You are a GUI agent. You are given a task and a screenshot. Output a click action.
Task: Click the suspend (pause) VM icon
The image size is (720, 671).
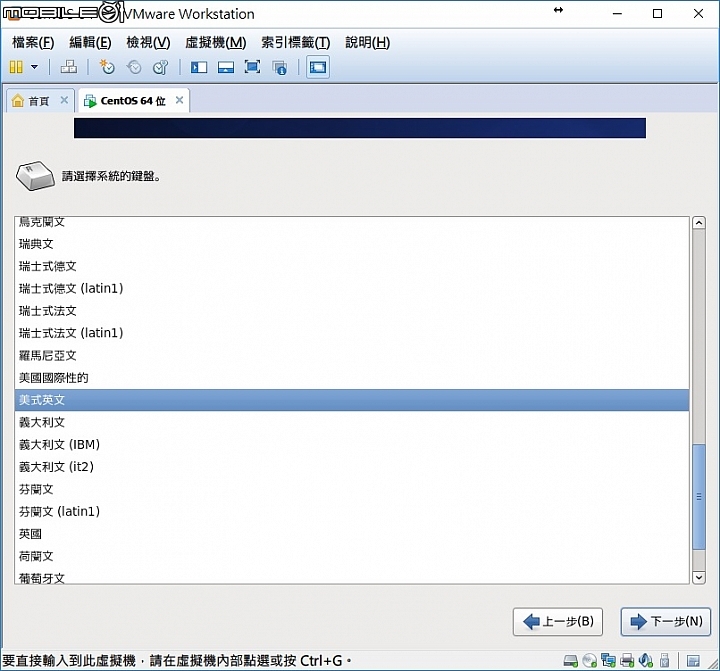pyautogui.click(x=16, y=68)
